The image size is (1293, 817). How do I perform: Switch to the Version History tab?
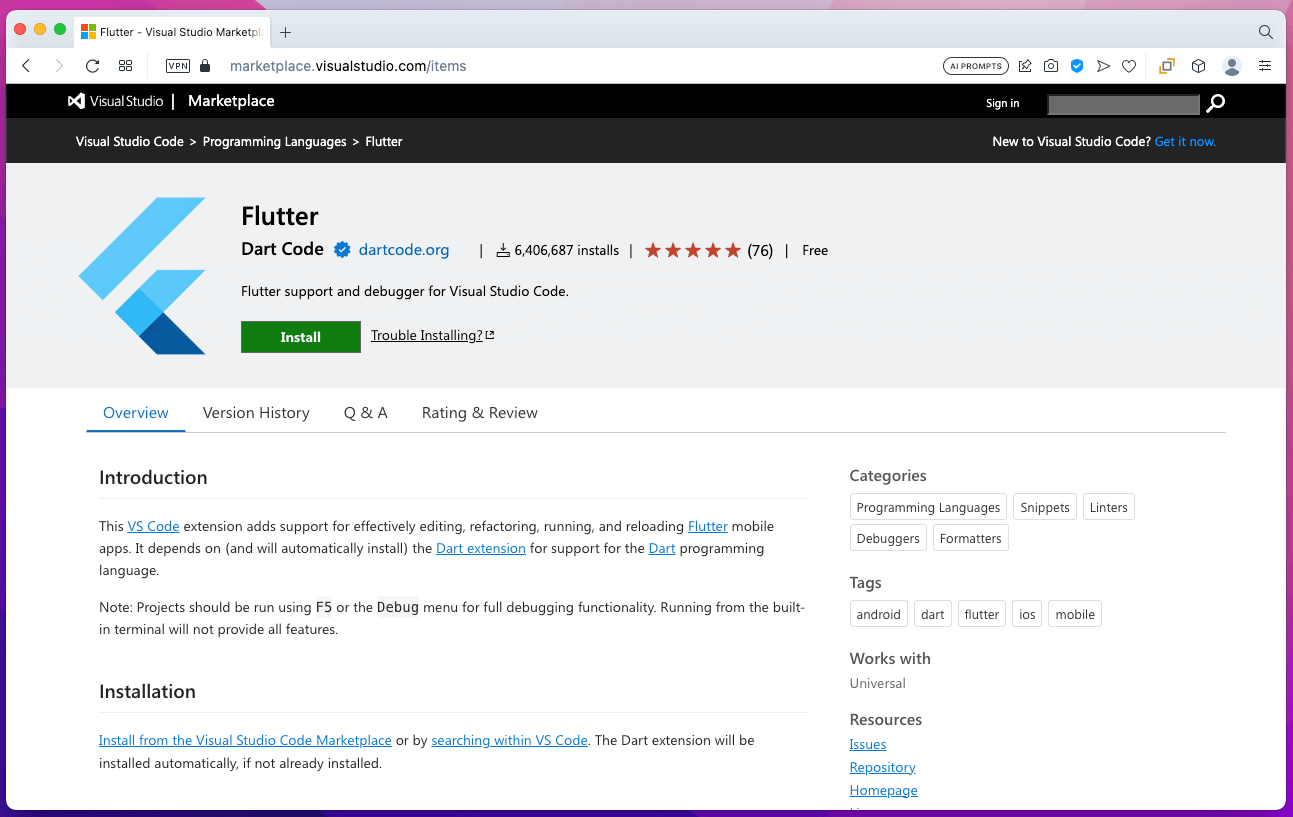click(x=256, y=413)
